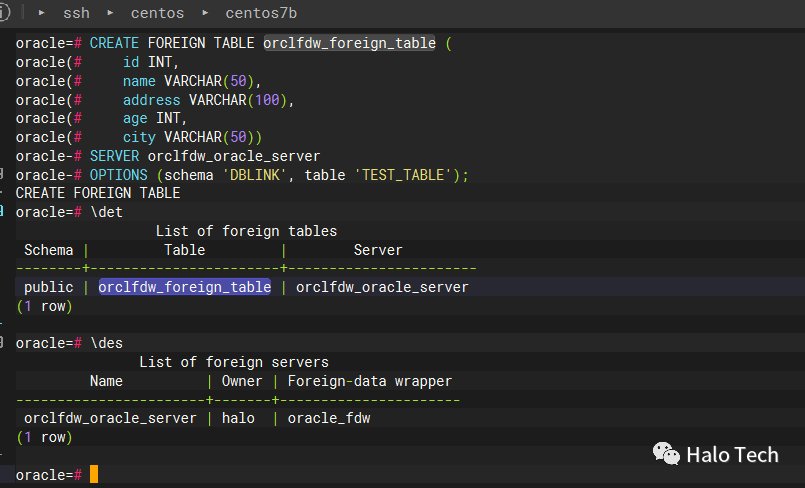Expand the arrow preceding the centos breadcrumb

point(110,13)
